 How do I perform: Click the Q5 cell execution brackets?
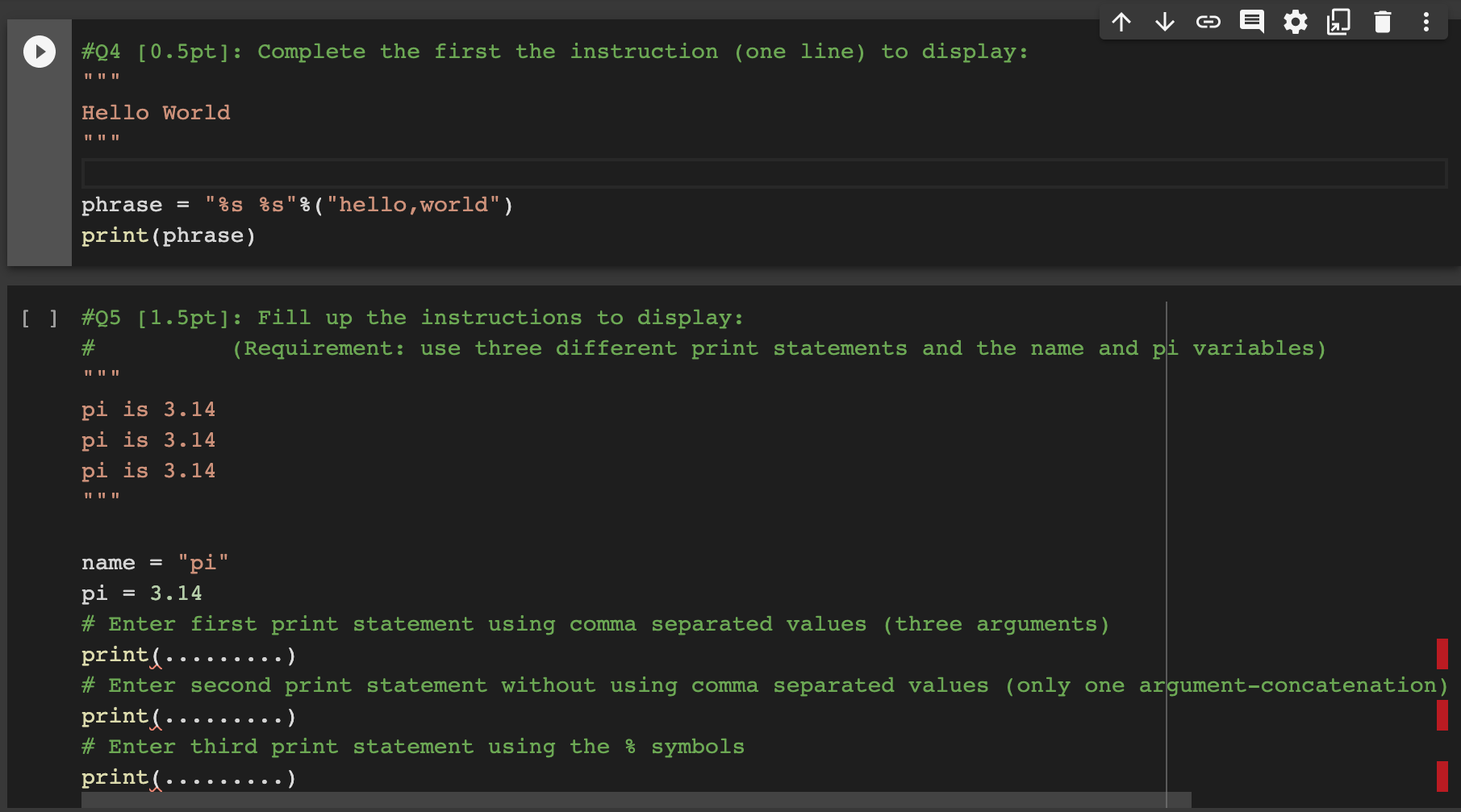[x=40, y=319]
